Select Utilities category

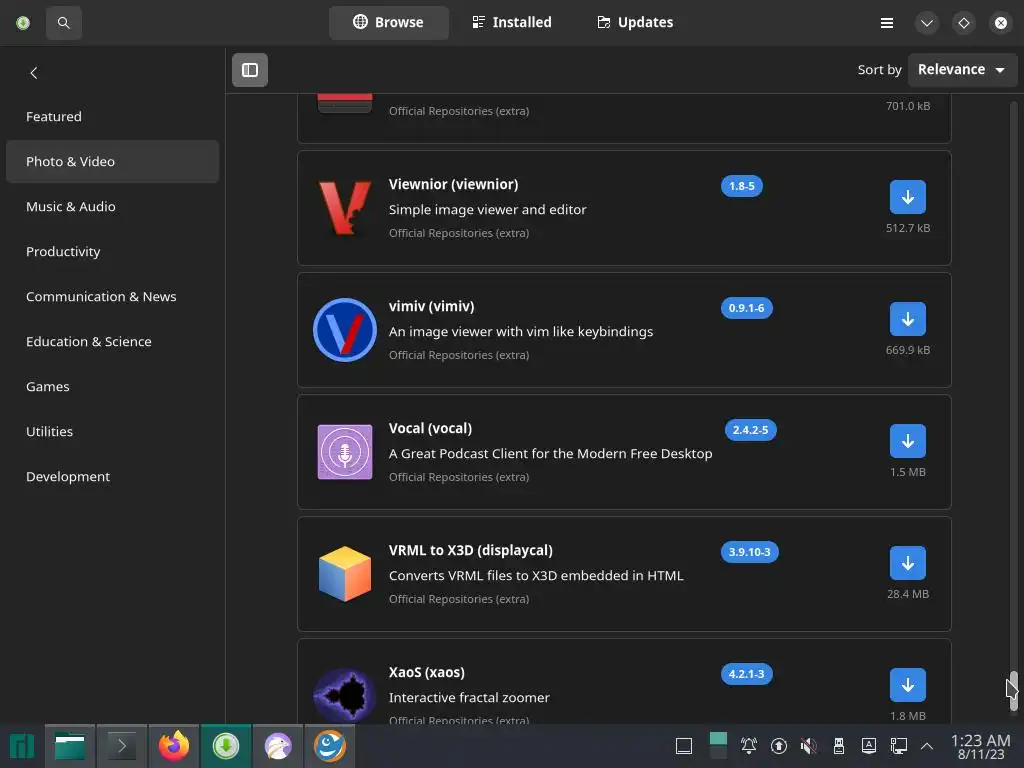pos(112,432)
